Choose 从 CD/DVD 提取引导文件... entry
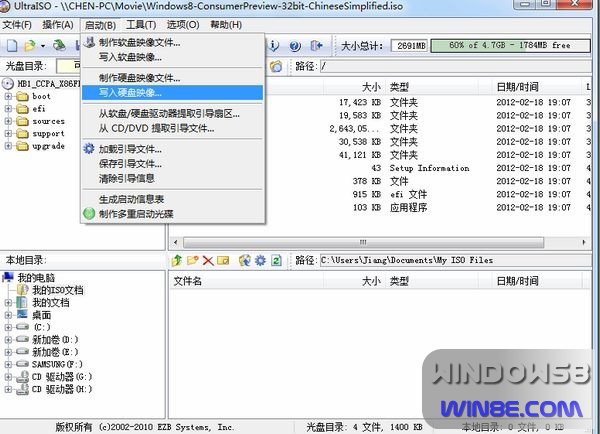 pos(173,128)
